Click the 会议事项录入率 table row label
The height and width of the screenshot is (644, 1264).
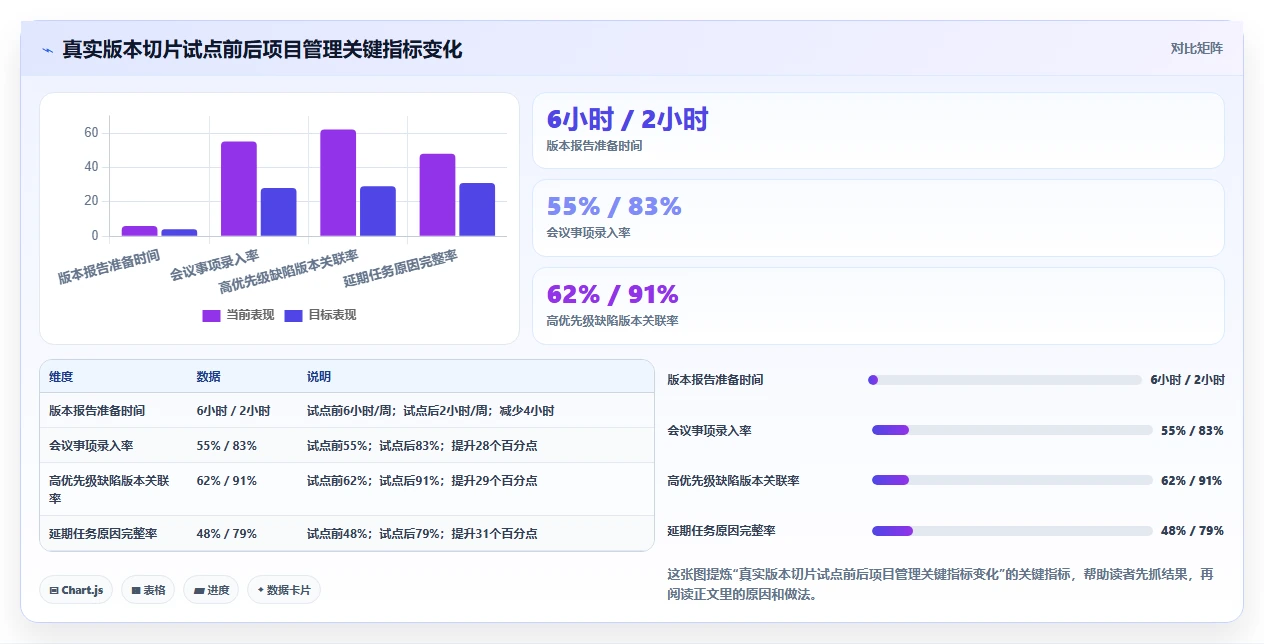(x=91, y=446)
